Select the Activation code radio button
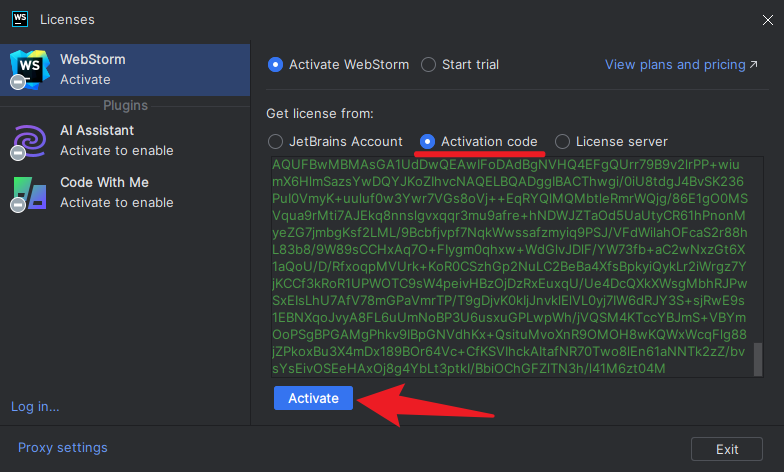Screen dimensions: 784x472 pos(428,141)
